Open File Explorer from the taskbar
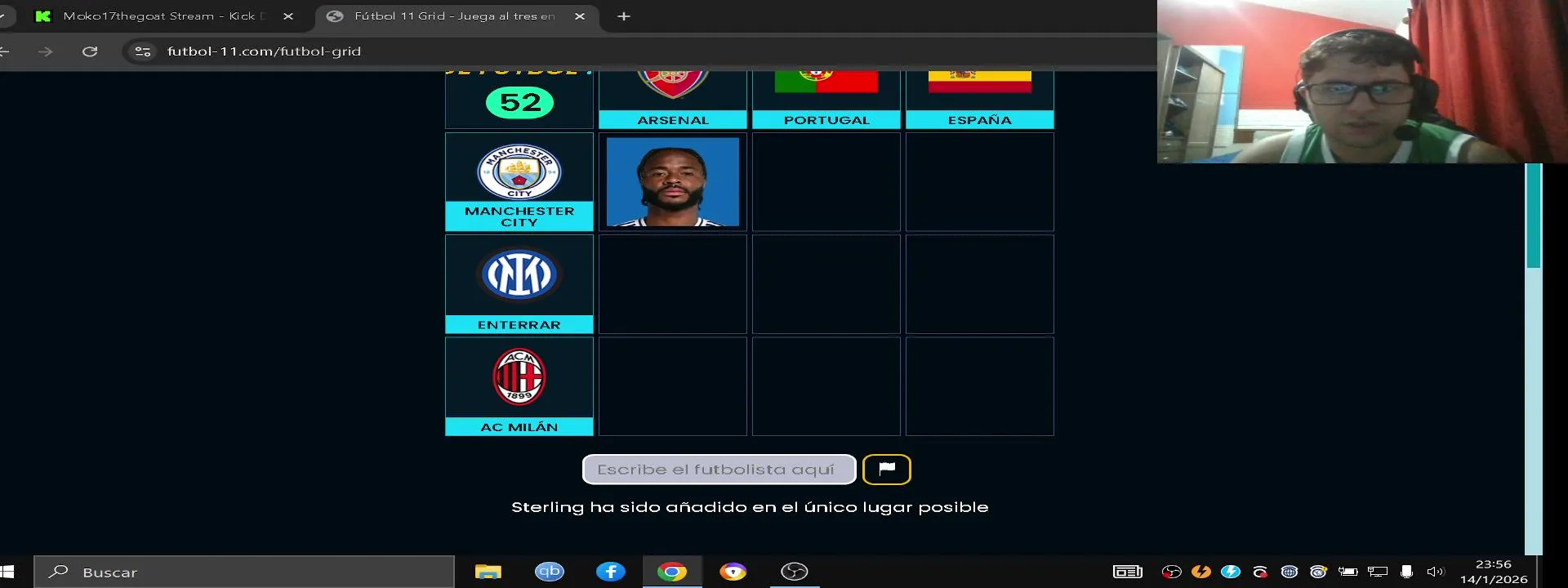The width and height of the screenshot is (1568, 588). point(488,572)
